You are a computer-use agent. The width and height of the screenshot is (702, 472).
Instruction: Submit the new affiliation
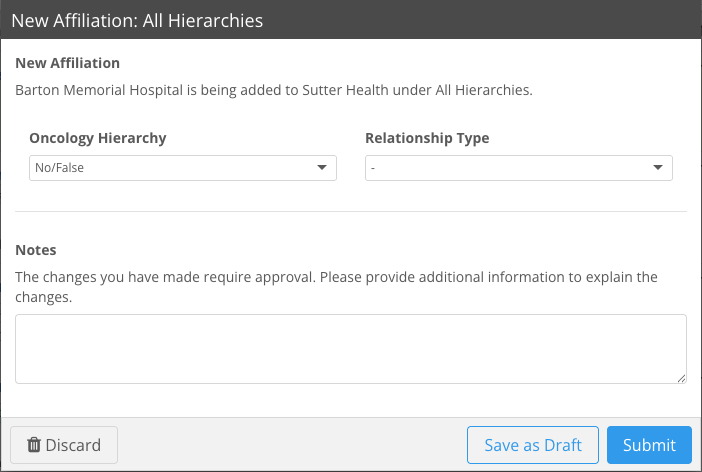[649, 445]
